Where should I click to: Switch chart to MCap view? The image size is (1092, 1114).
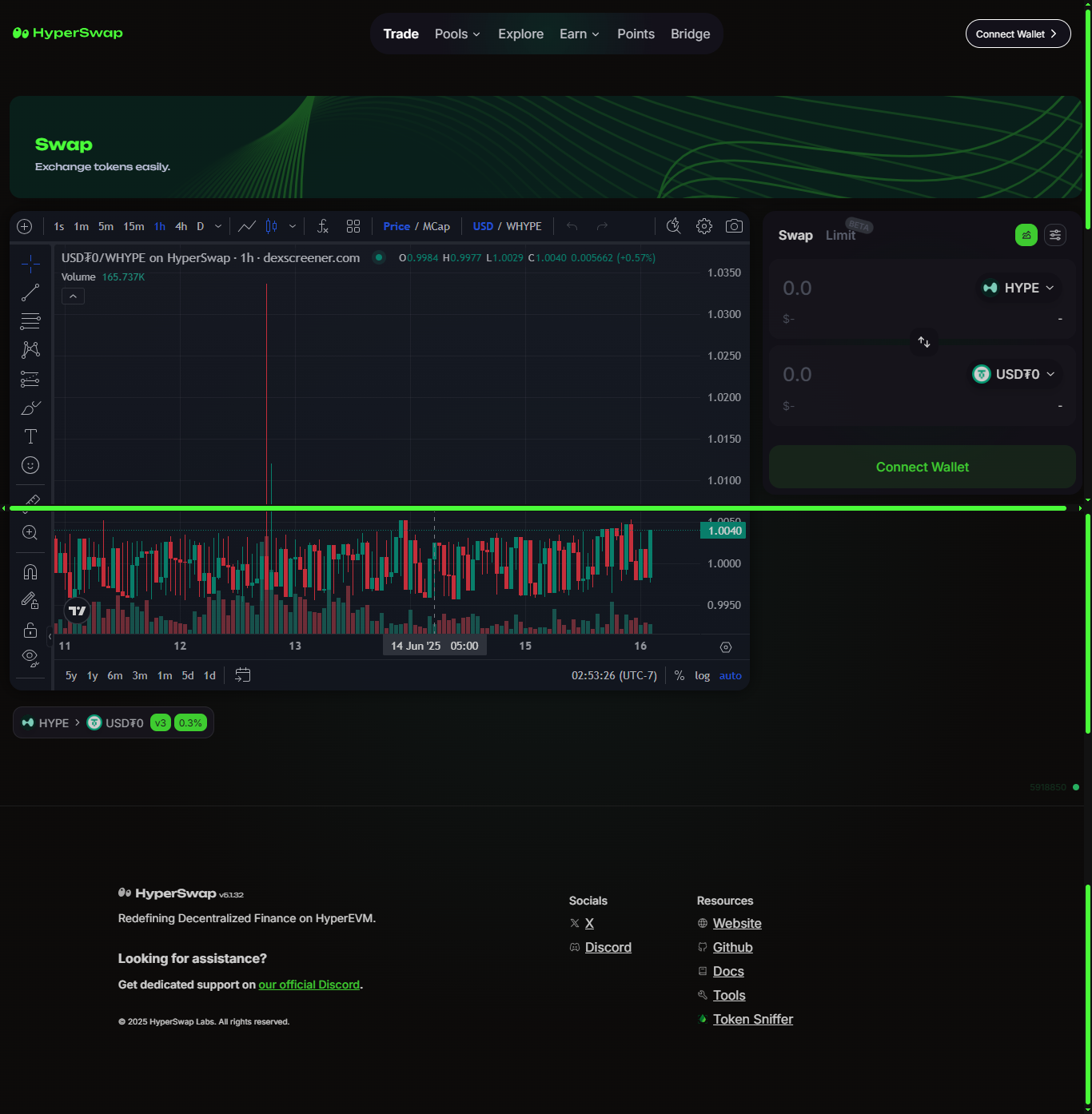tap(436, 226)
